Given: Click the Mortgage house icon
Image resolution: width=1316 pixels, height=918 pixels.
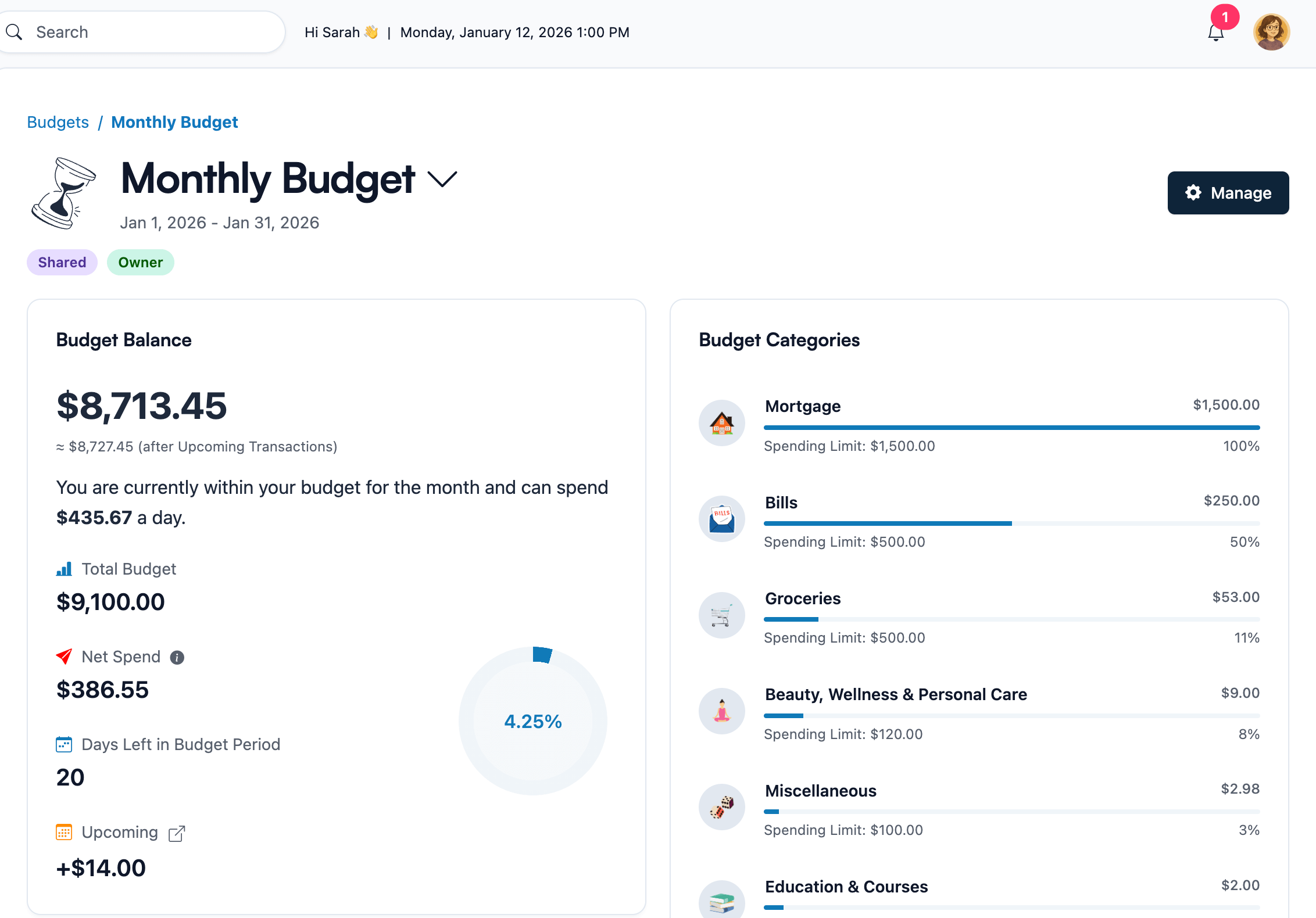Looking at the screenshot, I should tap(721, 422).
